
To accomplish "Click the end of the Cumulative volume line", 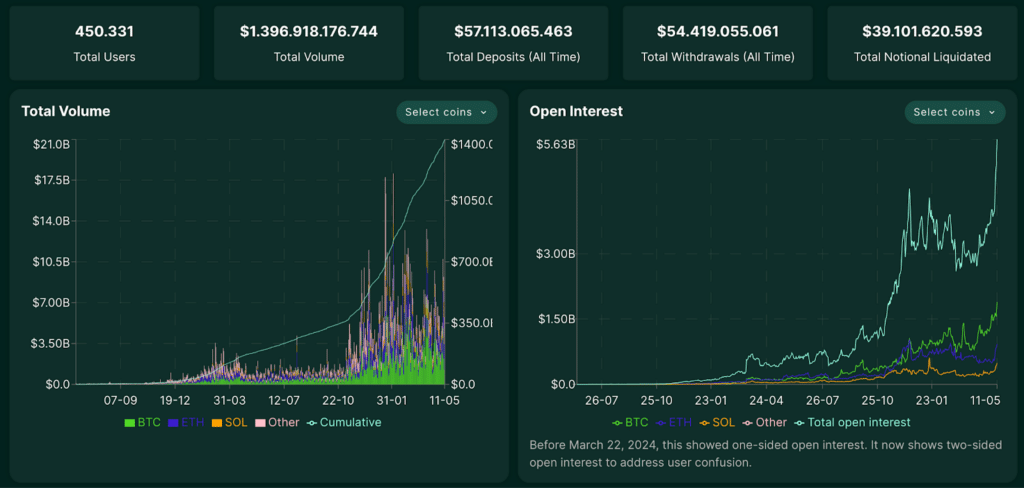I will (444, 140).
